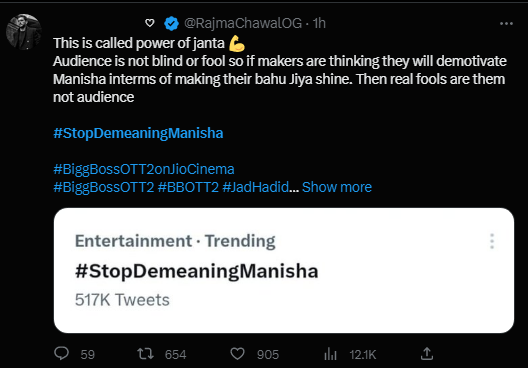The height and width of the screenshot is (368, 528).
Task: Open the #BiggBossOTT2 hashtag
Action: click(x=104, y=187)
